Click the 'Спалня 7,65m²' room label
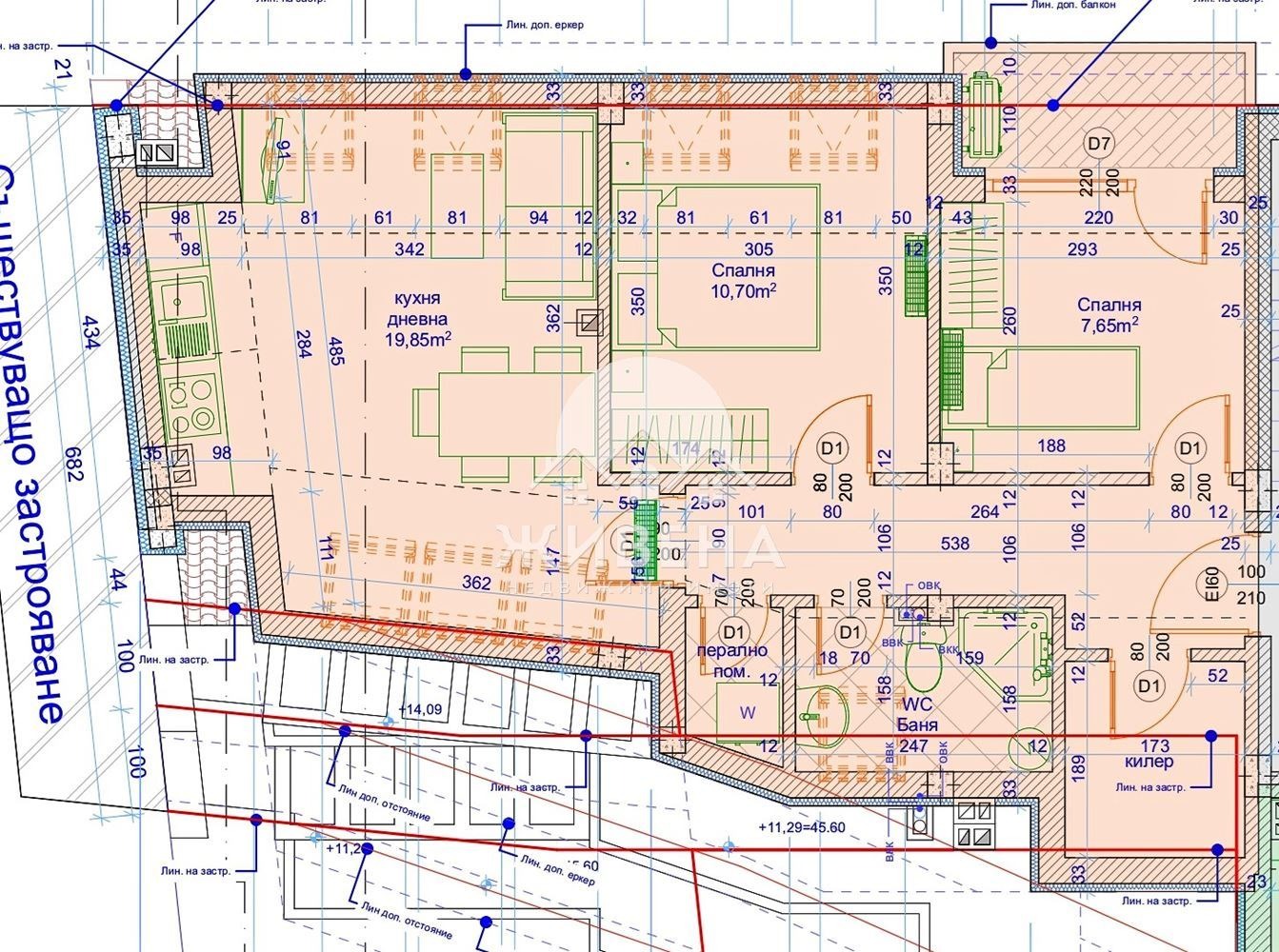Viewport: 1279px width, 952px height. (1109, 315)
